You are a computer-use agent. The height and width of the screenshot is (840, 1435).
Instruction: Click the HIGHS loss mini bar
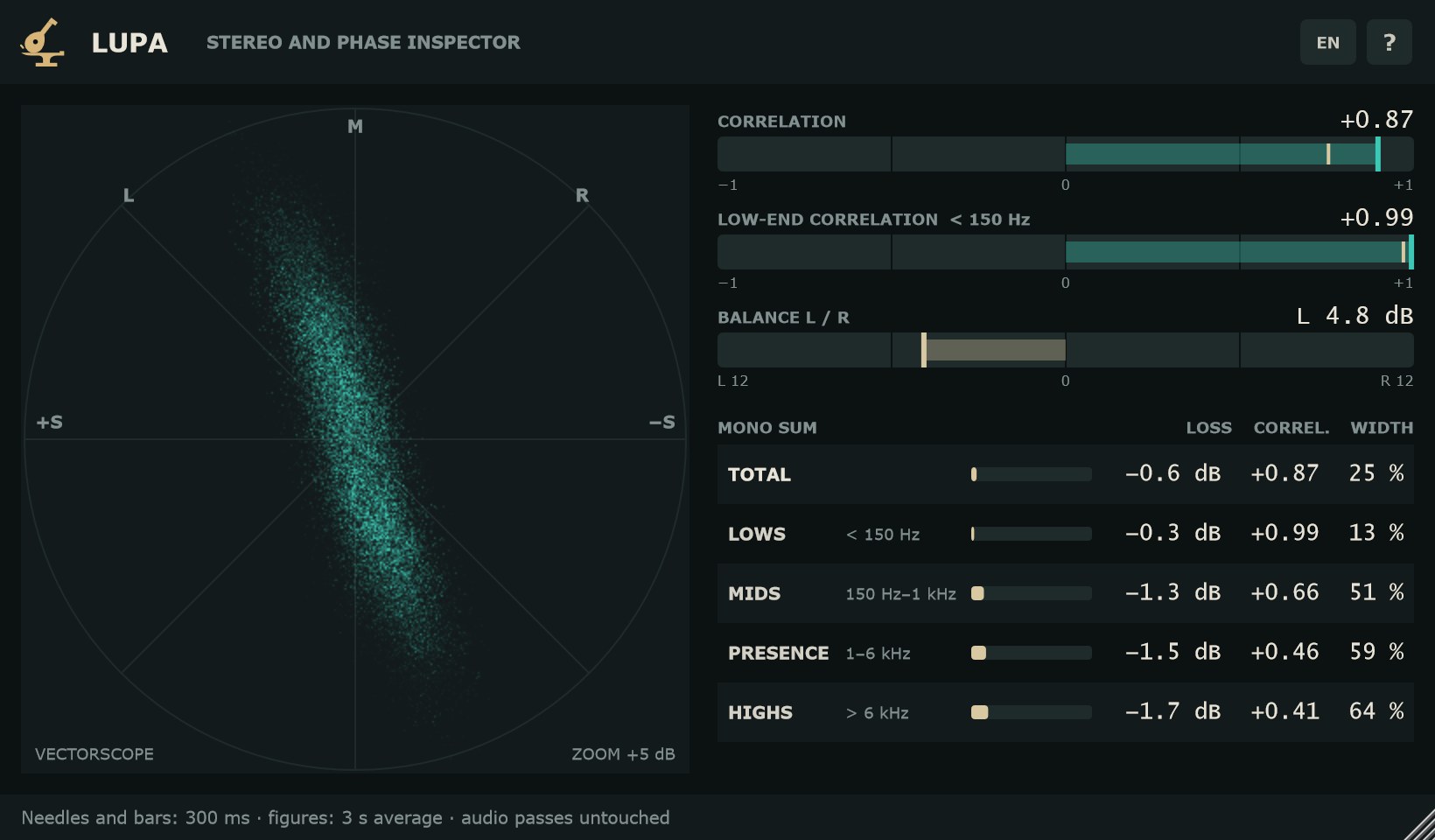[1032, 712]
